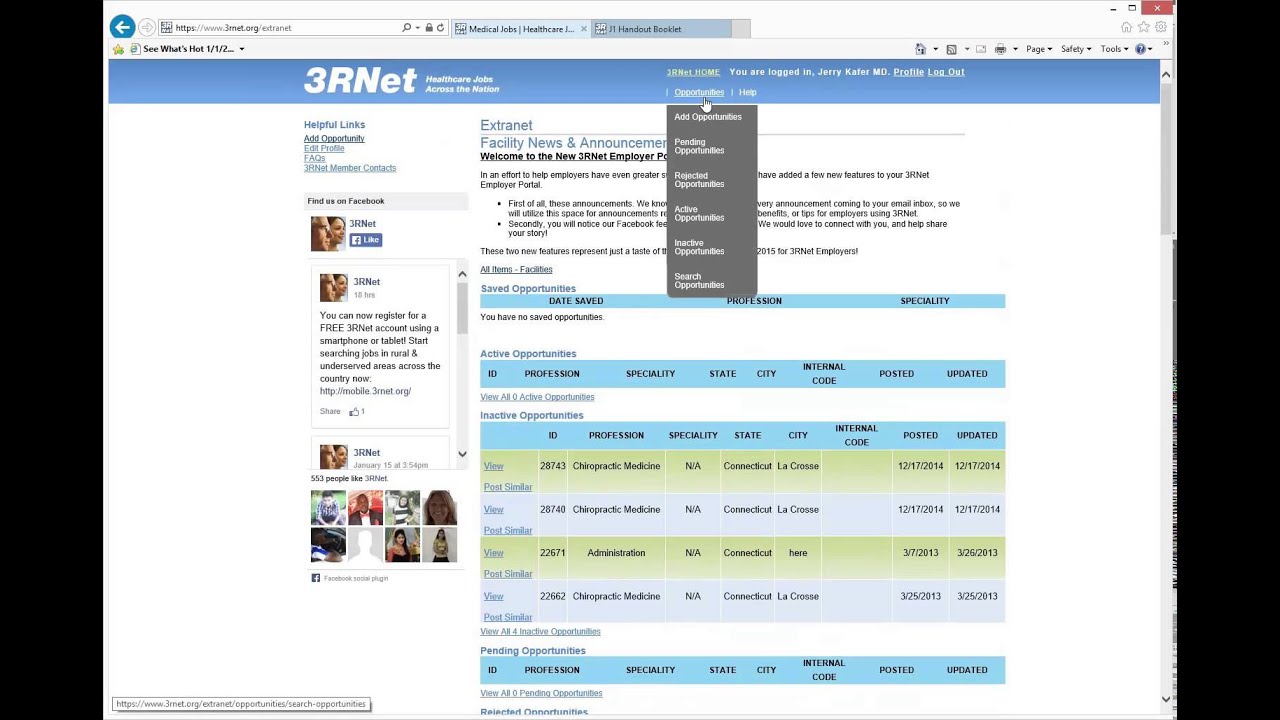Click the page vertical scrollbar down arrow
Viewport: 1280px width, 720px height.
(1166, 699)
